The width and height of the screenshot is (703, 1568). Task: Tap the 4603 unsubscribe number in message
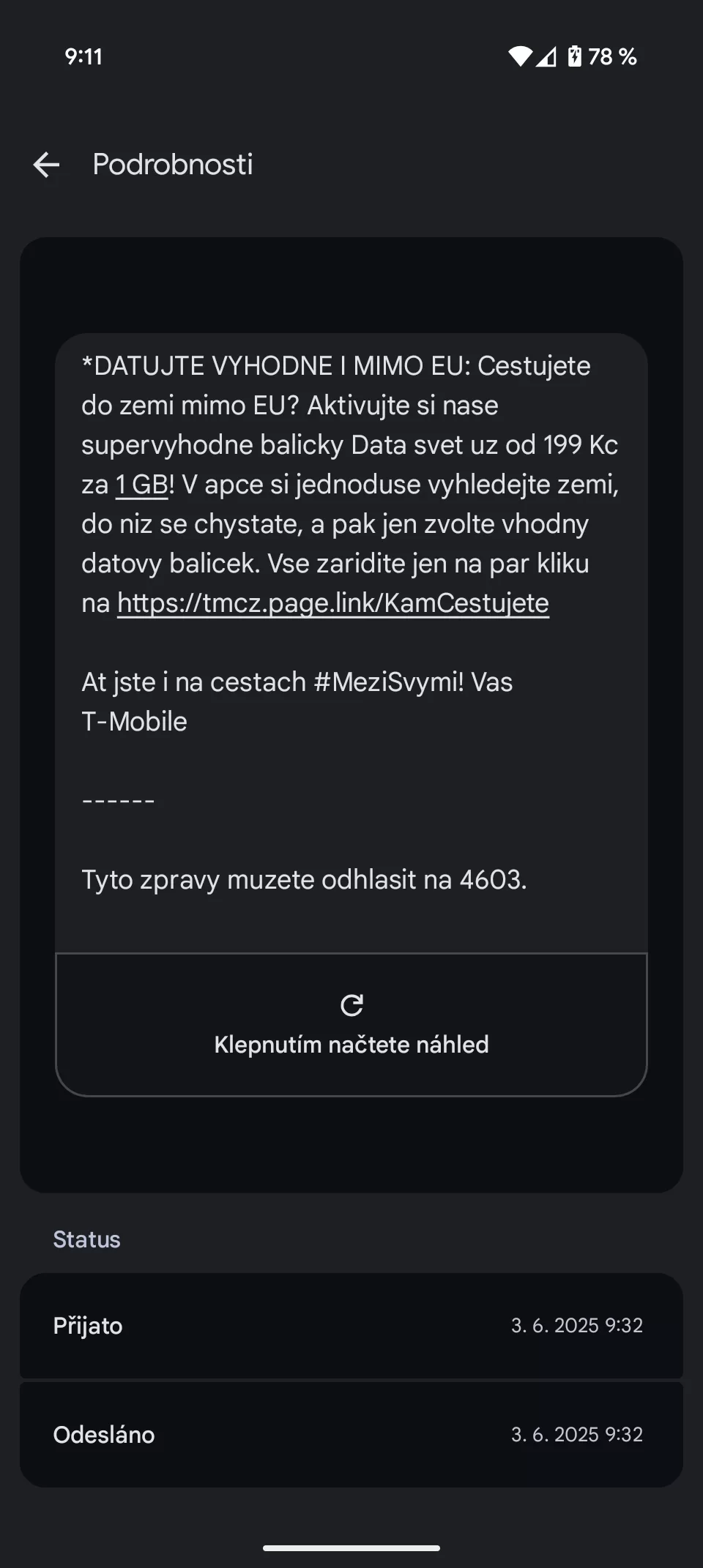coord(491,880)
